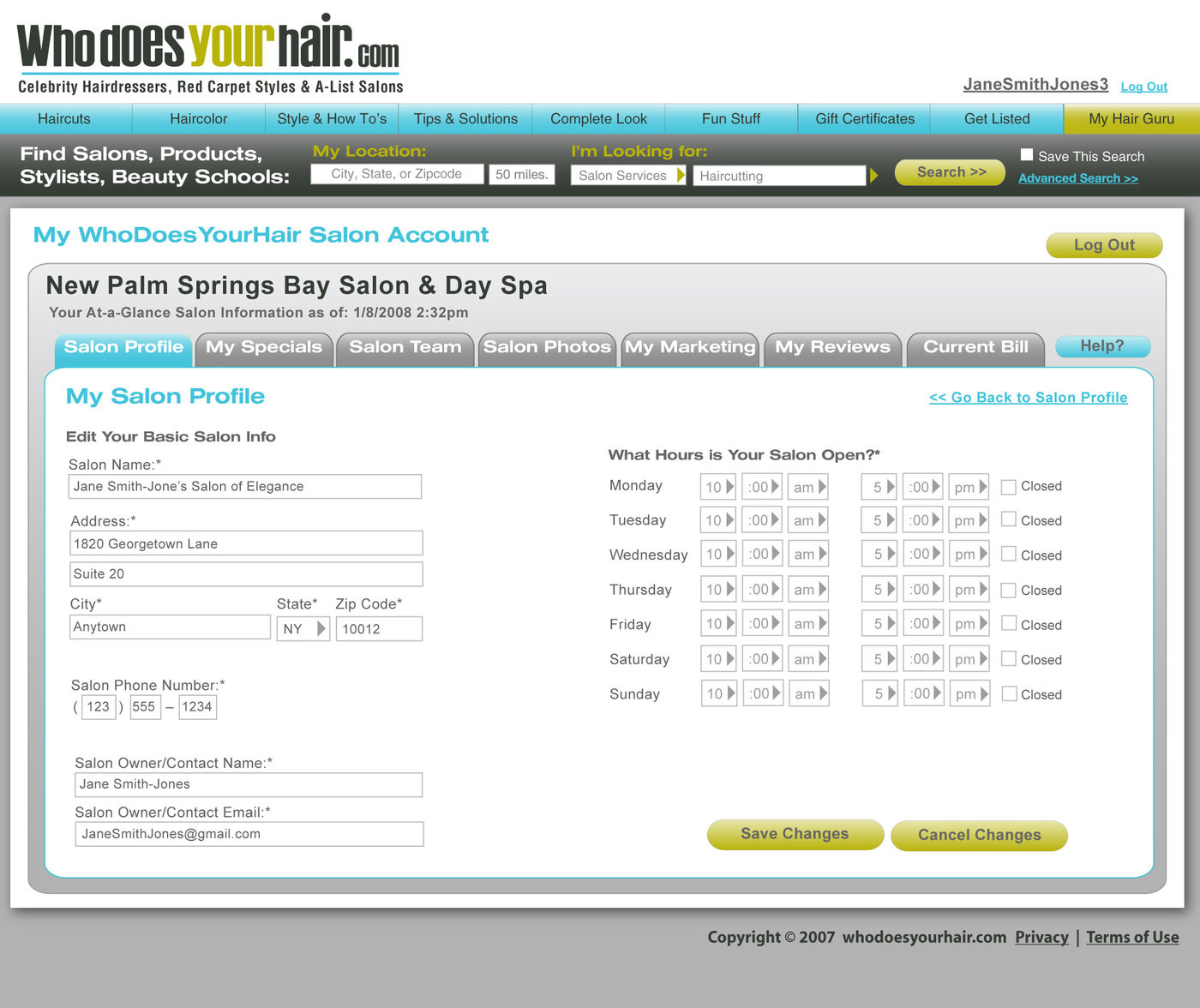
Task: Switch to My Specials tab
Action: [x=264, y=349]
